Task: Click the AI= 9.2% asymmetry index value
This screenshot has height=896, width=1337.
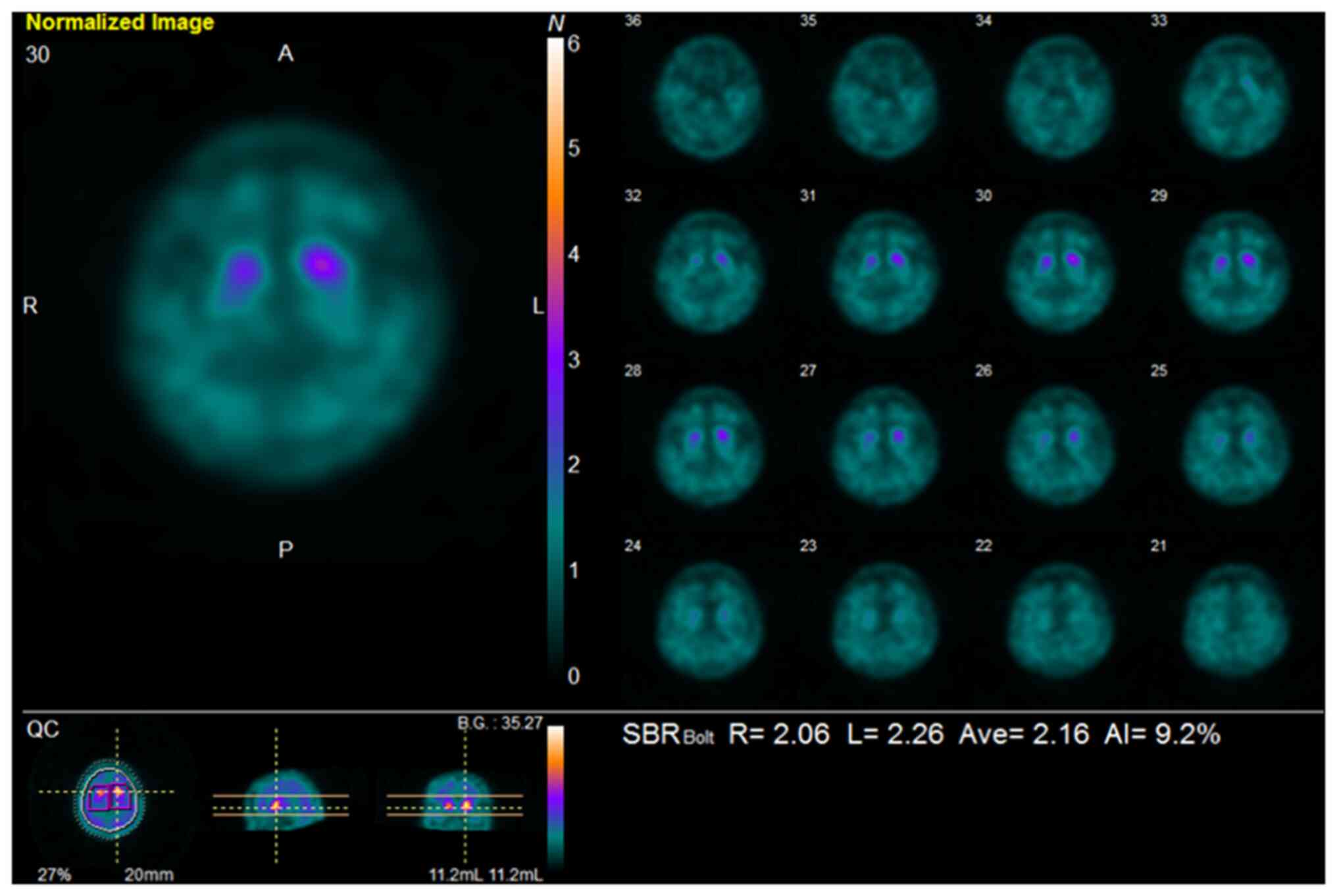Action: (x=1162, y=734)
